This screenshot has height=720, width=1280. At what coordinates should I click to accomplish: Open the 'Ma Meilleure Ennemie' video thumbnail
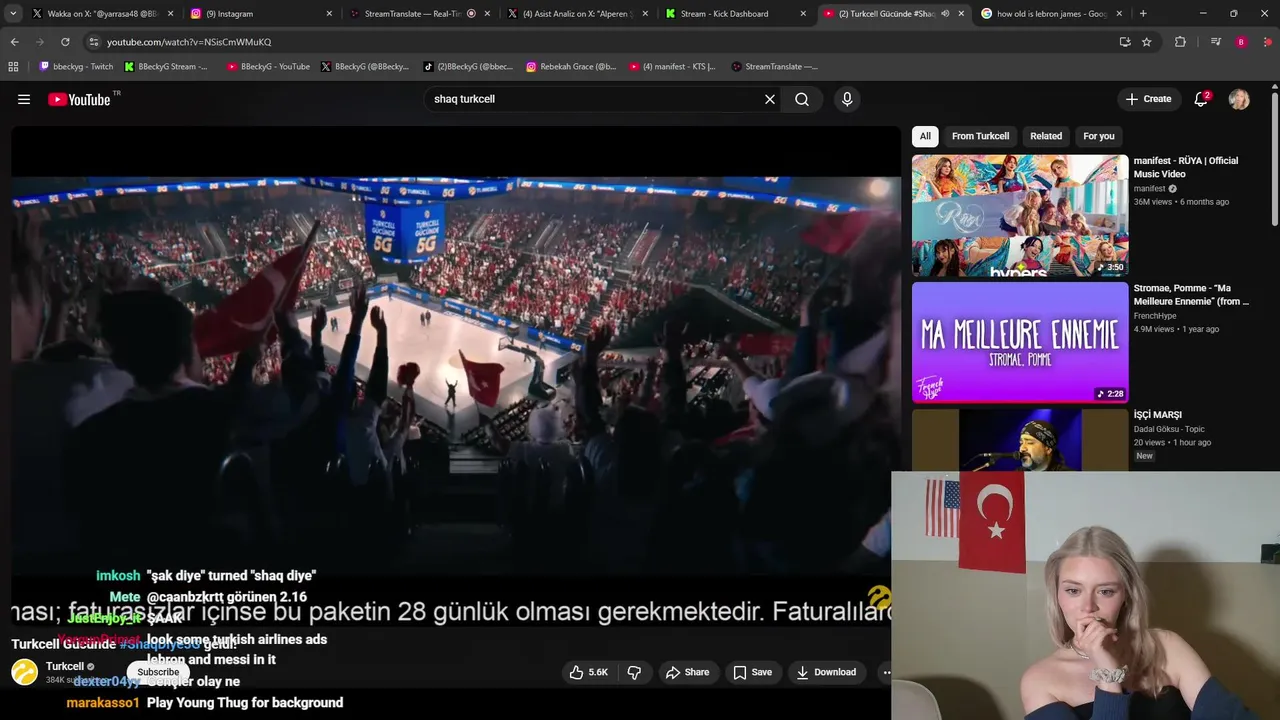pos(1020,342)
